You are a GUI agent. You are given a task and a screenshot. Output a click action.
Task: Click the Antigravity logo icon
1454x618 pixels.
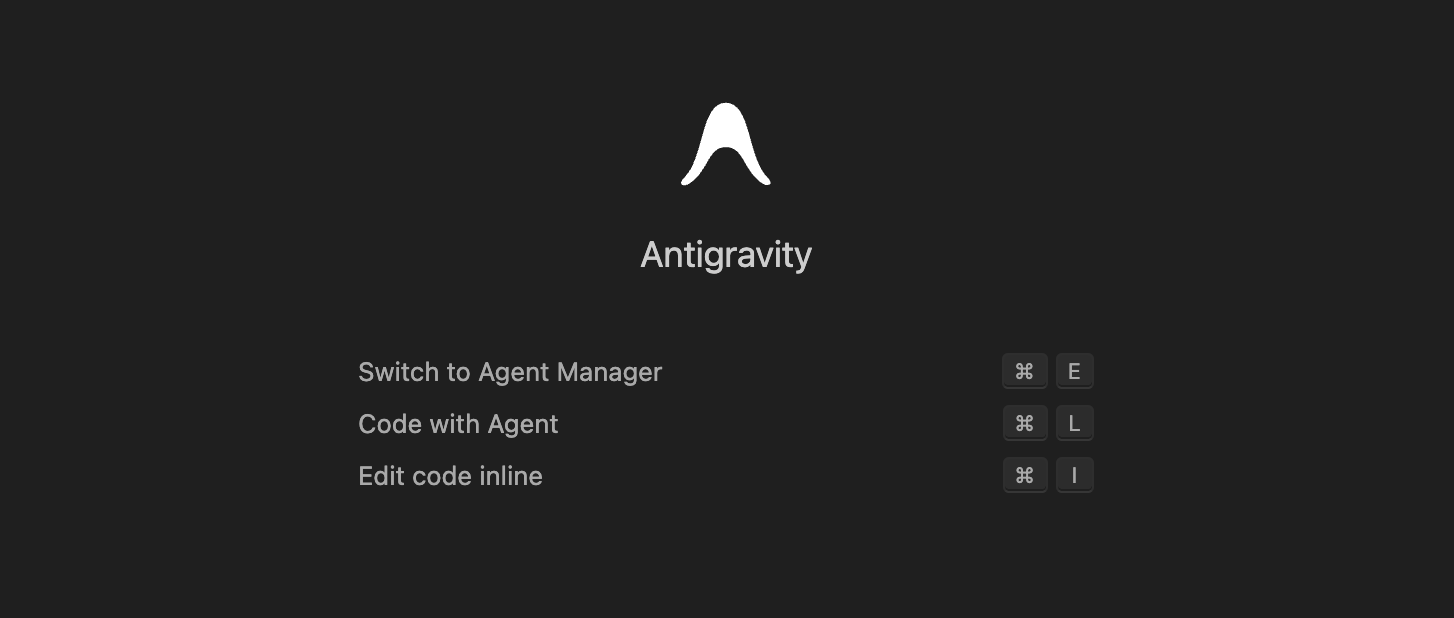[726, 145]
